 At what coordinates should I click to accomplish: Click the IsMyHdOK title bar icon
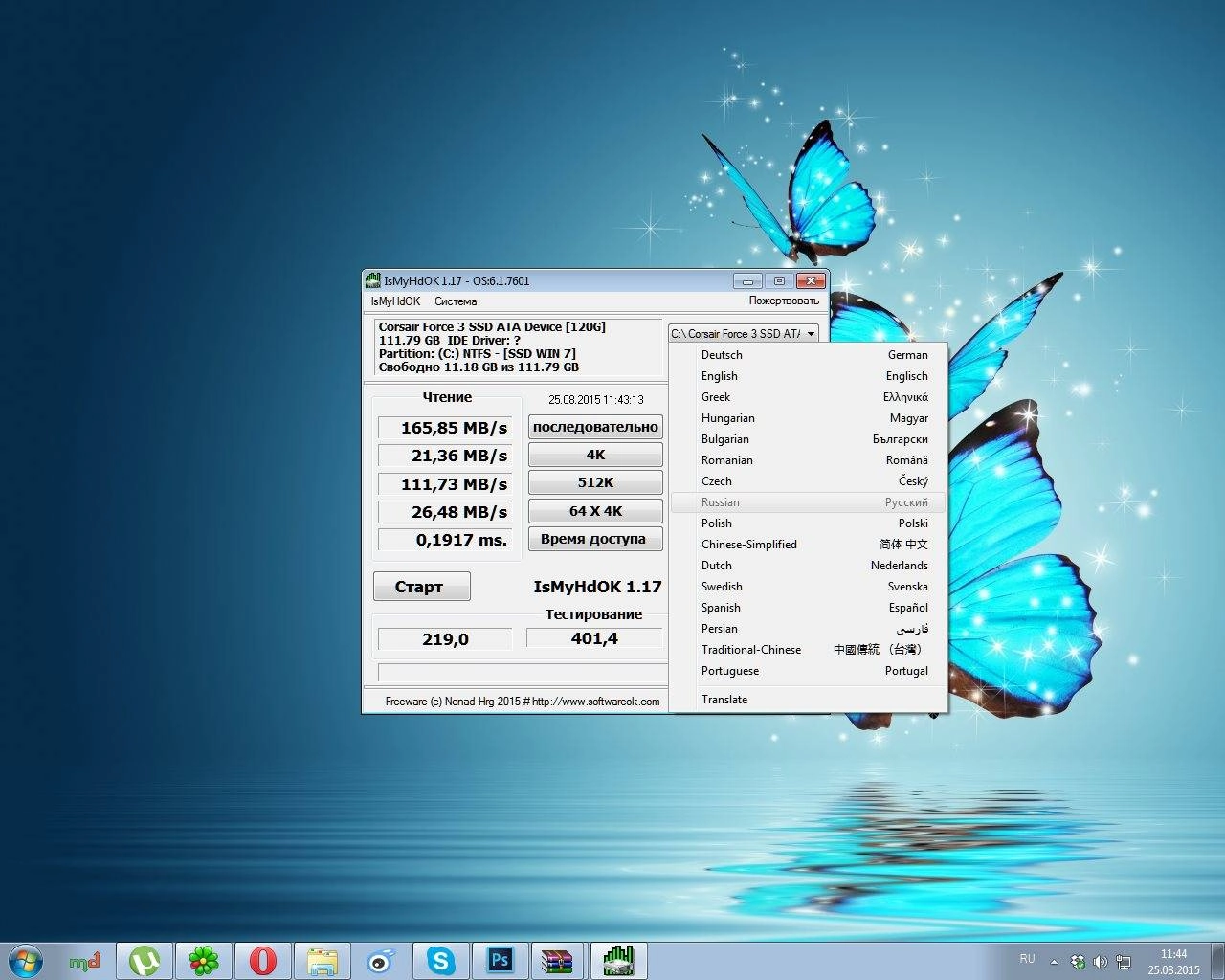(372, 280)
